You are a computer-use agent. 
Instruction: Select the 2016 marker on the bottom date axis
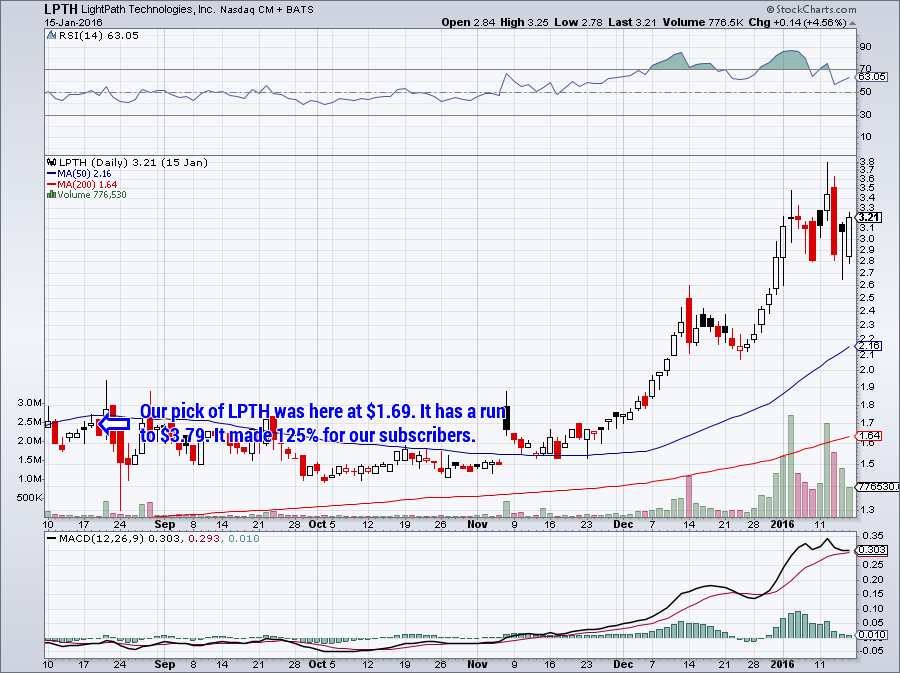pos(783,664)
